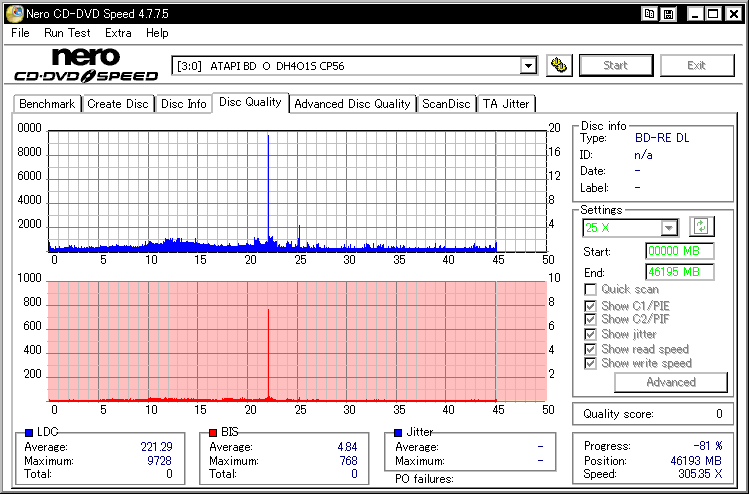Open the ATAPI BD drive selection dropdown
The height and width of the screenshot is (494, 749).
point(528,65)
